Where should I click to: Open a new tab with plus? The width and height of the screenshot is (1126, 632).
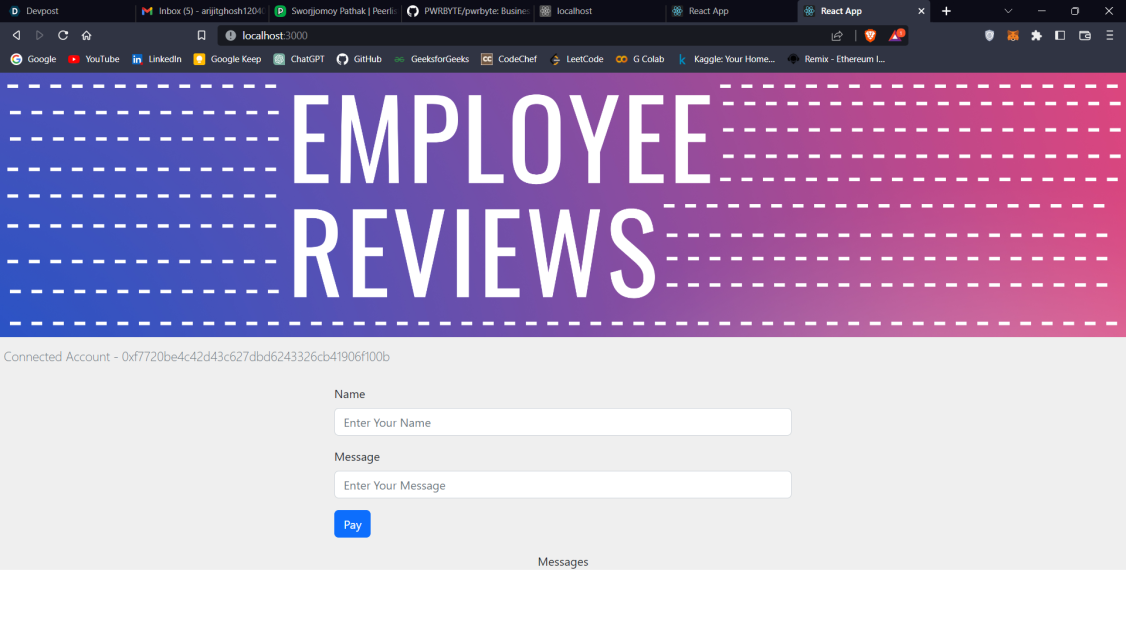coord(946,11)
